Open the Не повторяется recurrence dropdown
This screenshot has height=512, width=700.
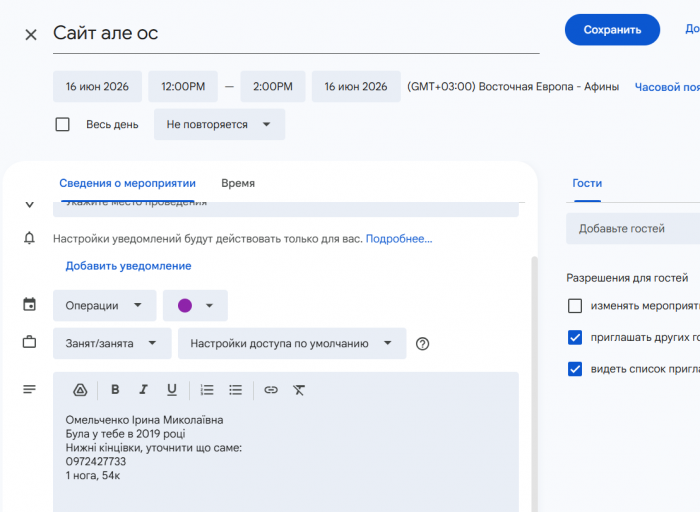[x=219, y=125]
